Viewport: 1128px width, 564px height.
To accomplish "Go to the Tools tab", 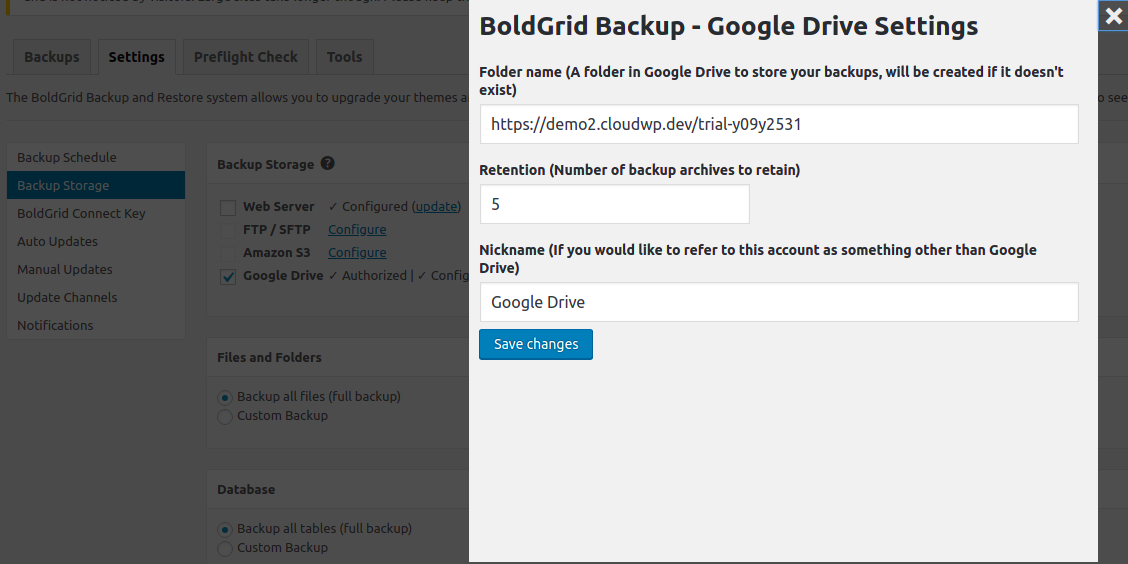I will [344, 57].
